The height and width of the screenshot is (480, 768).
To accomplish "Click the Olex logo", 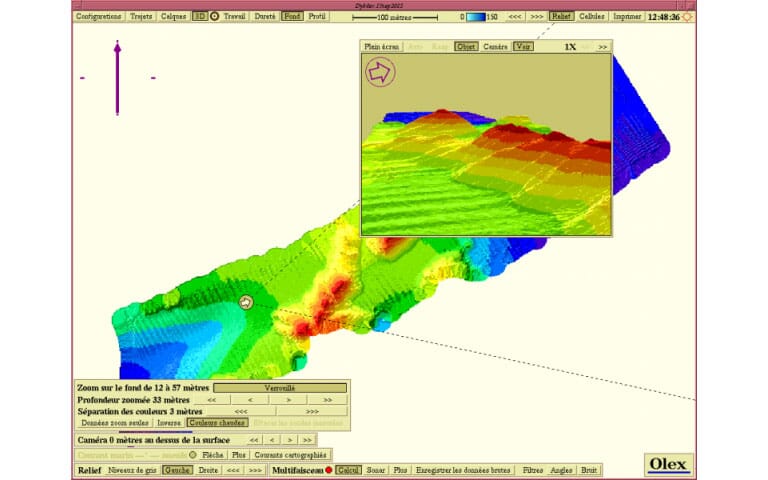I will point(668,464).
